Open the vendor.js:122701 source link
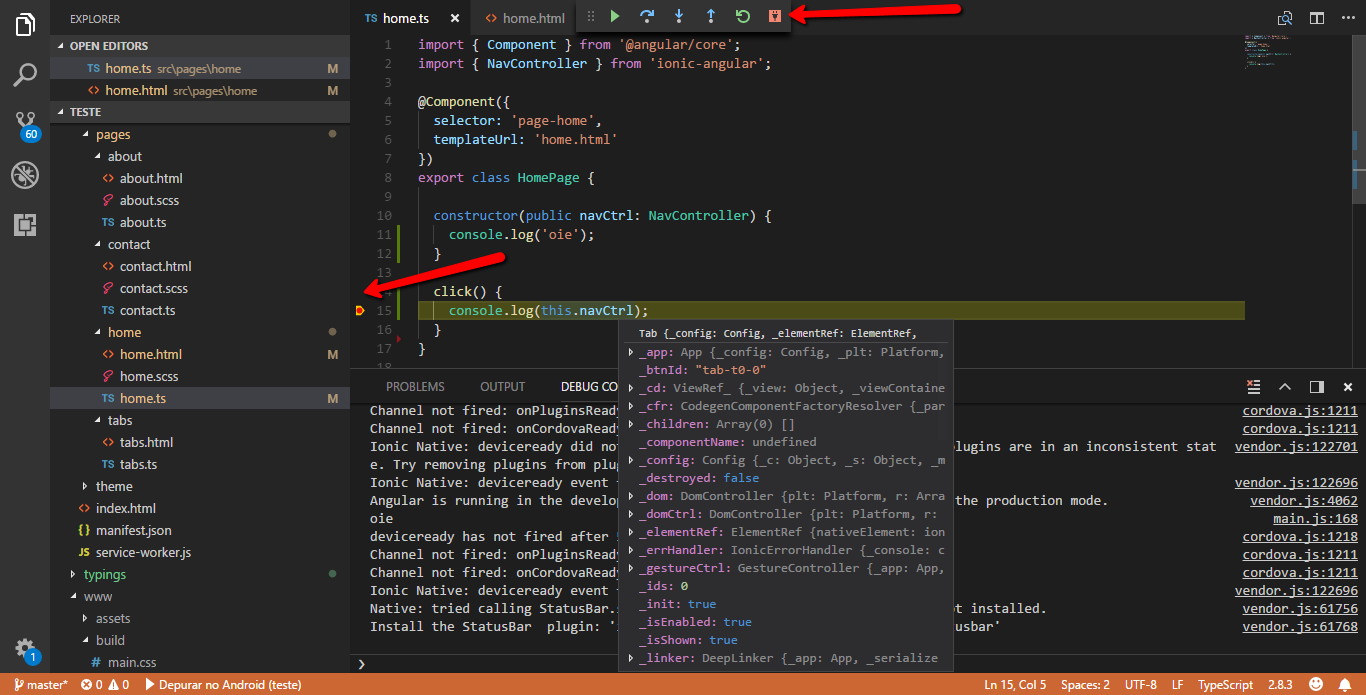This screenshot has height=695, width=1366. click(1296, 446)
